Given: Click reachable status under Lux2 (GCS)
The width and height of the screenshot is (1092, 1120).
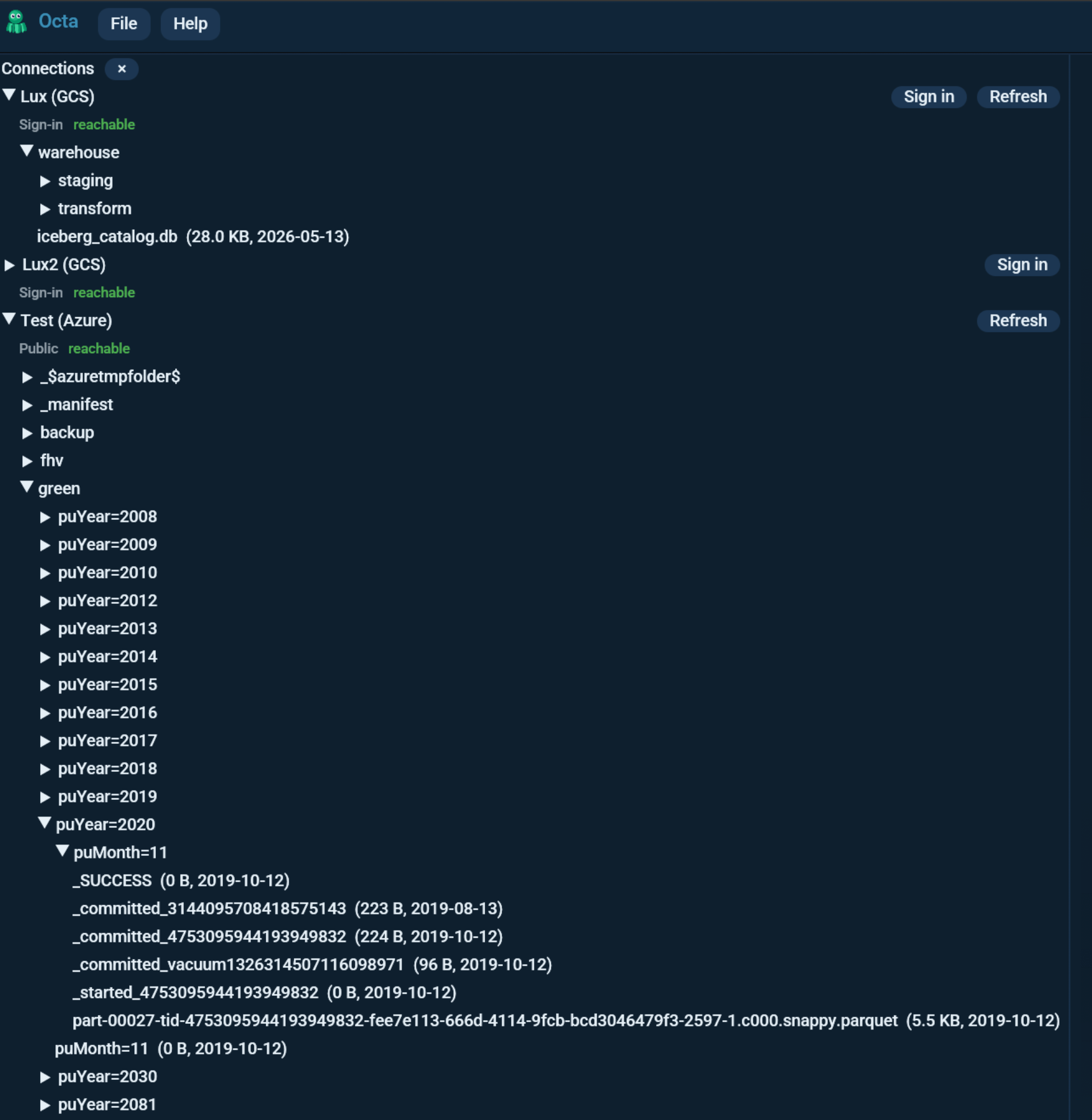Looking at the screenshot, I should [104, 293].
